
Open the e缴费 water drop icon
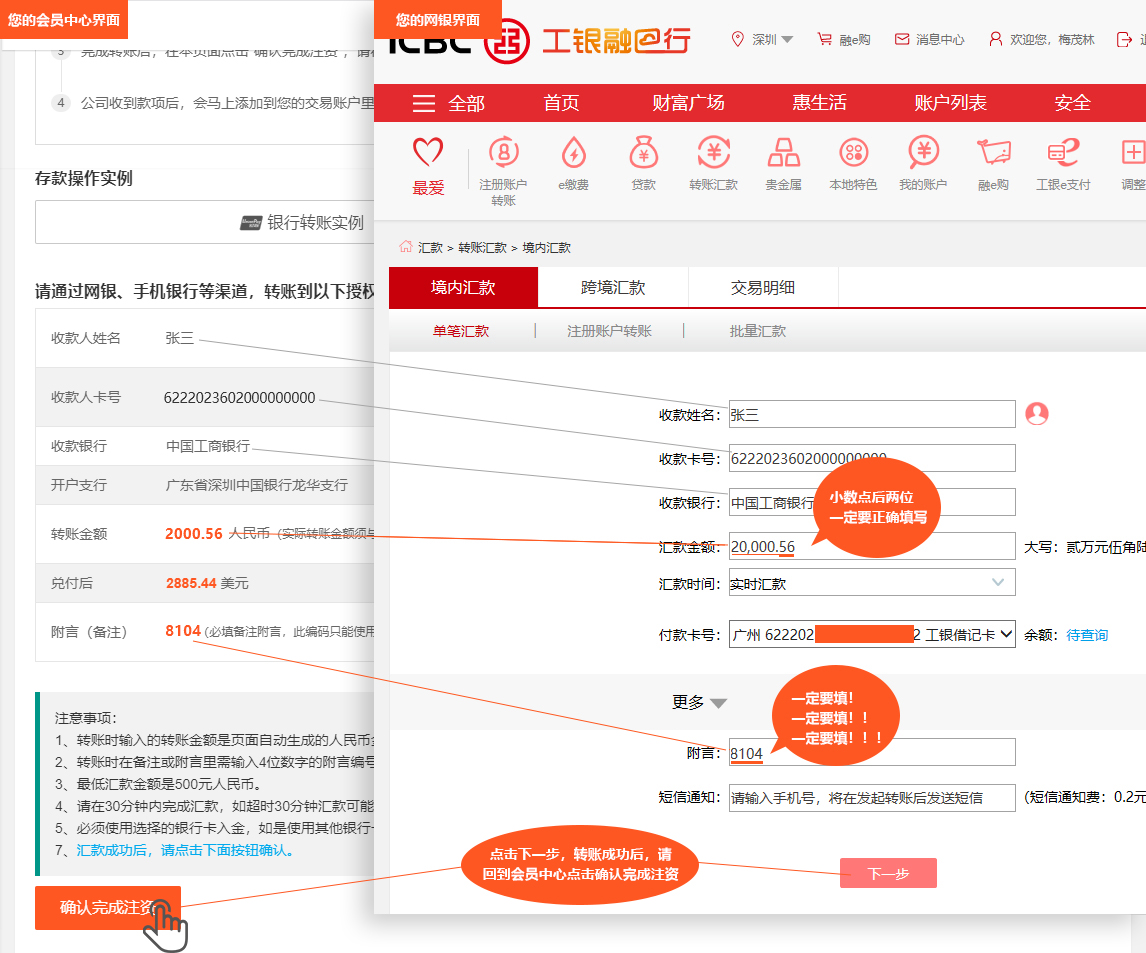pos(574,152)
